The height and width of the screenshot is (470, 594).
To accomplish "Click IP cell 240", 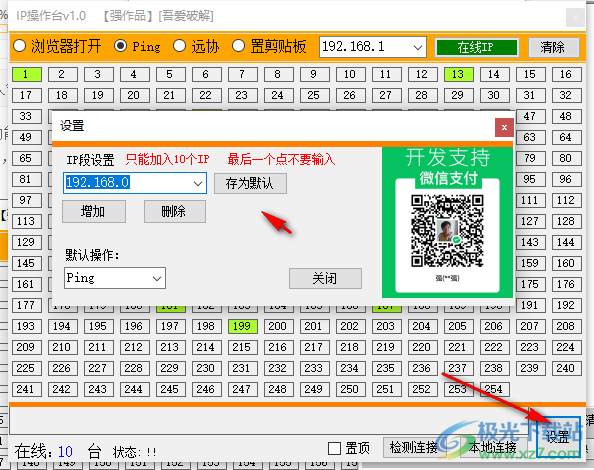I will [566, 368].
